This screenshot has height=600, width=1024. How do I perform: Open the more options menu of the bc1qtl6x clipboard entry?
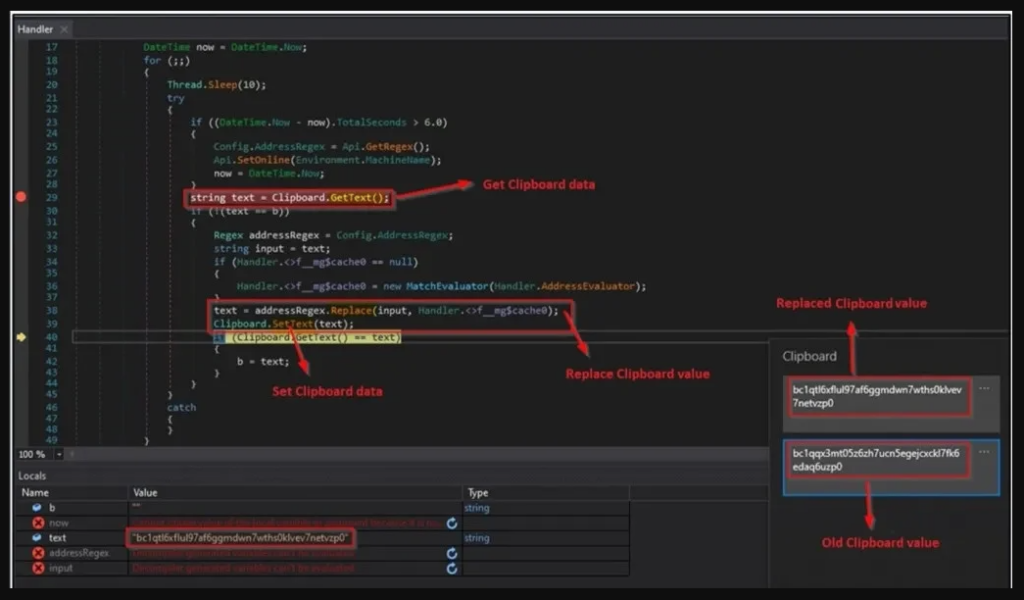[984, 388]
